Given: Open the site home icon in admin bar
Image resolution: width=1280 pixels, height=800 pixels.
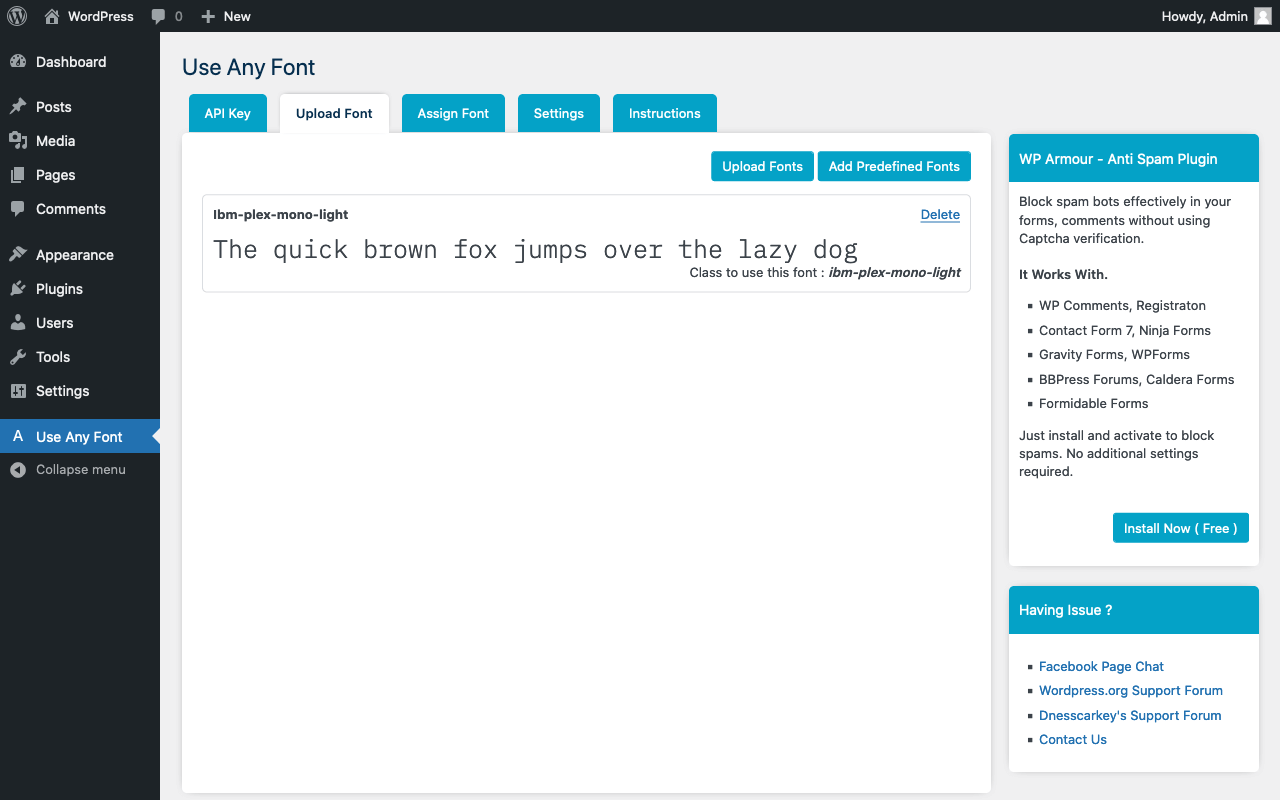Looking at the screenshot, I should 52,16.
